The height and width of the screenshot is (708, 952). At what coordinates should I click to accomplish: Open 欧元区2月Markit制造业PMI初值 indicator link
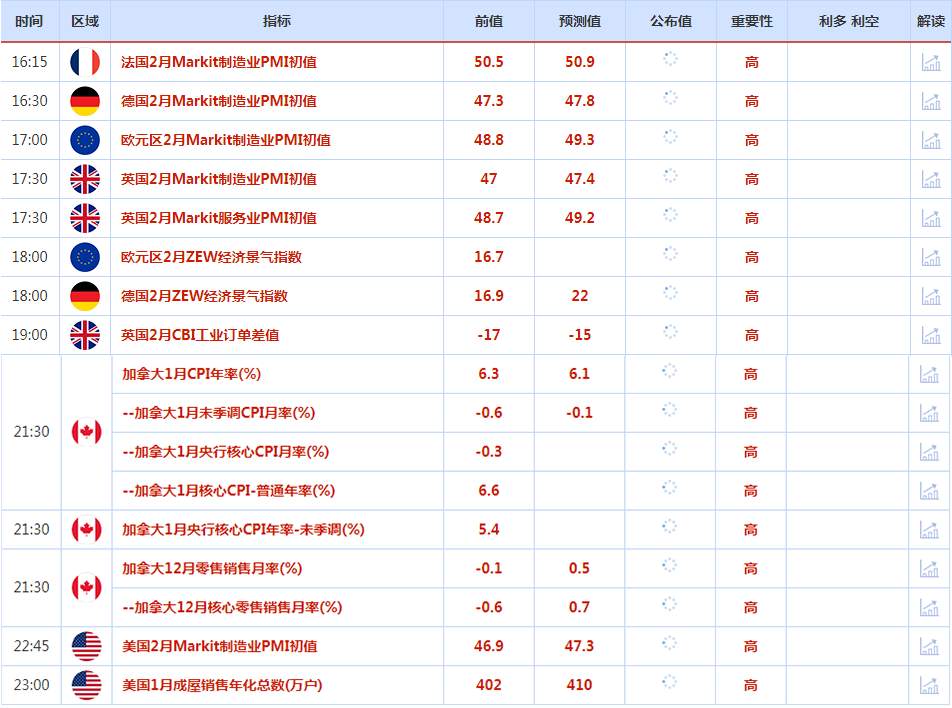[226, 140]
